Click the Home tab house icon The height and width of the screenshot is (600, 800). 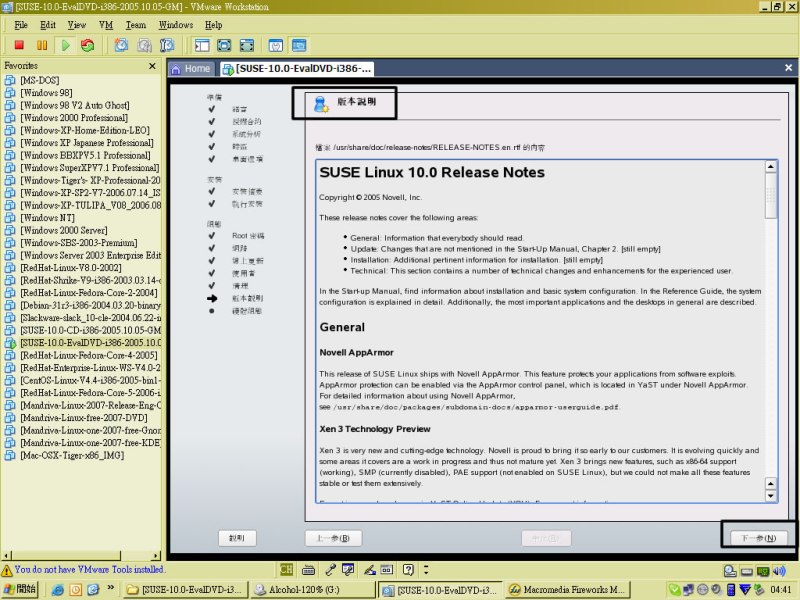coord(176,69)
